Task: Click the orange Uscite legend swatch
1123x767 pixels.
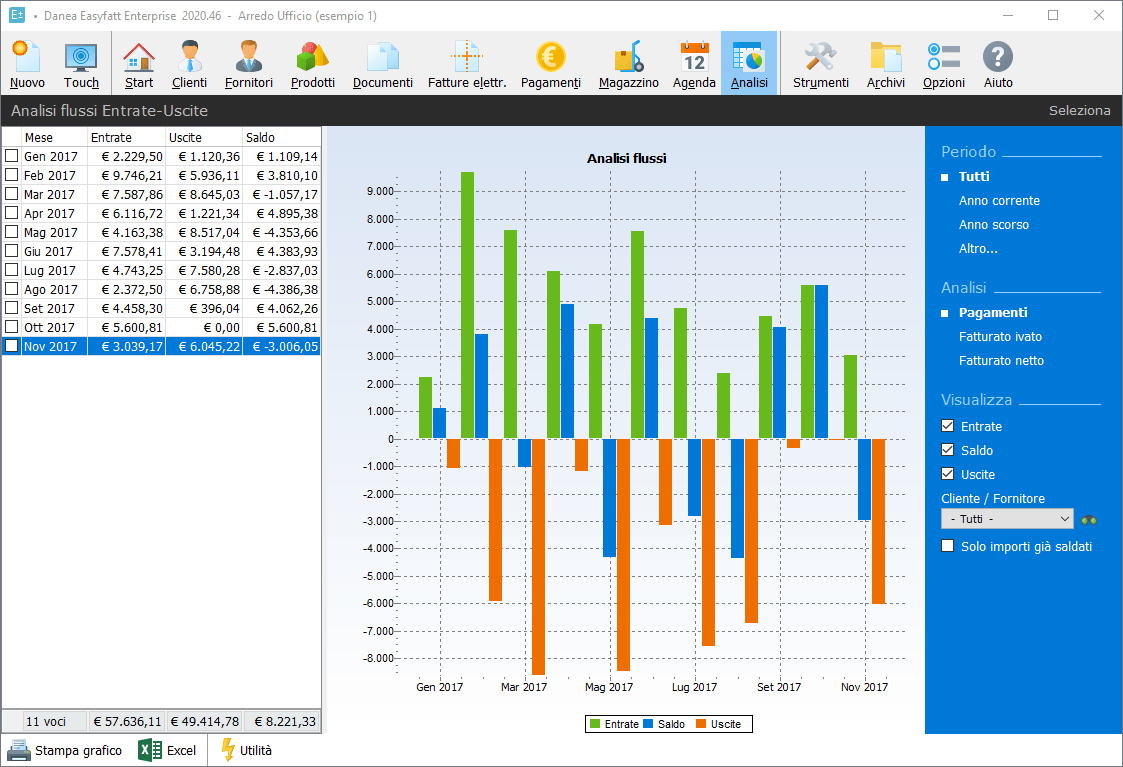Action: point(700,724)
